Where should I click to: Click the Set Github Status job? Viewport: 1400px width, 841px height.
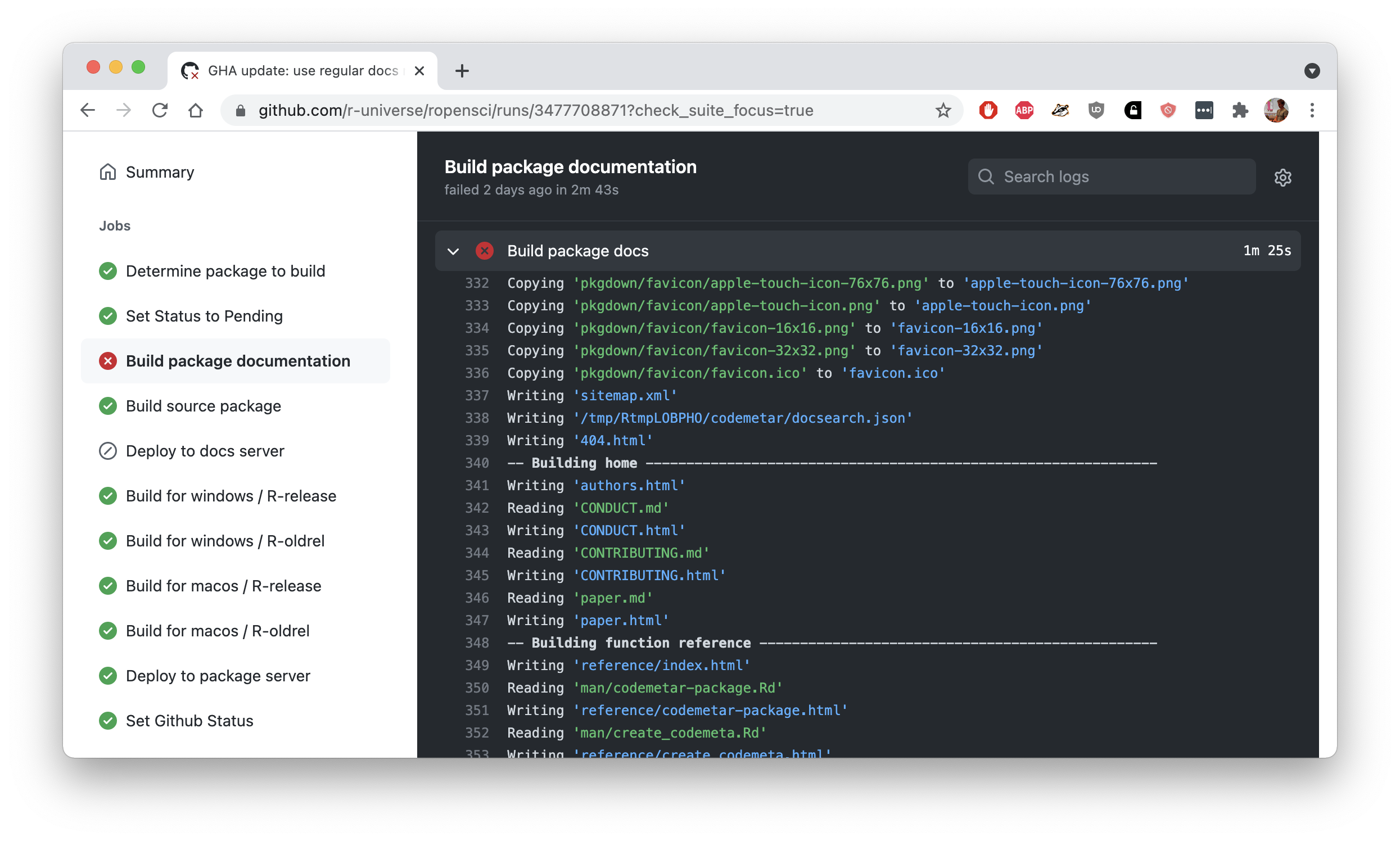click(189, 720)
